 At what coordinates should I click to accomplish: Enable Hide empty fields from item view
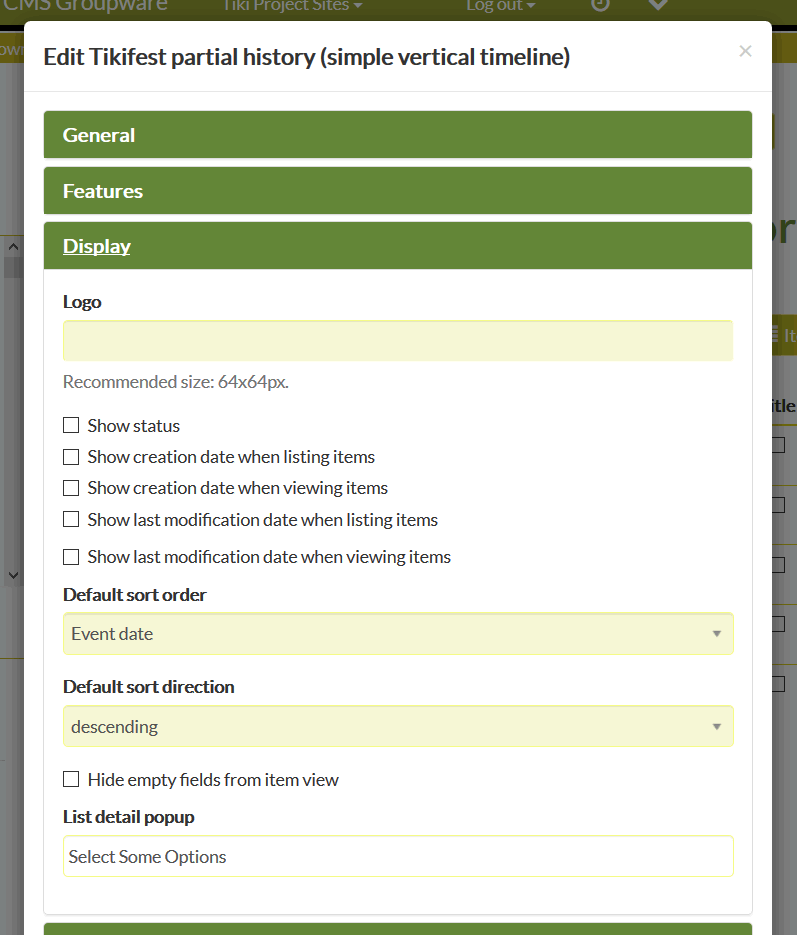click(71, 779)
